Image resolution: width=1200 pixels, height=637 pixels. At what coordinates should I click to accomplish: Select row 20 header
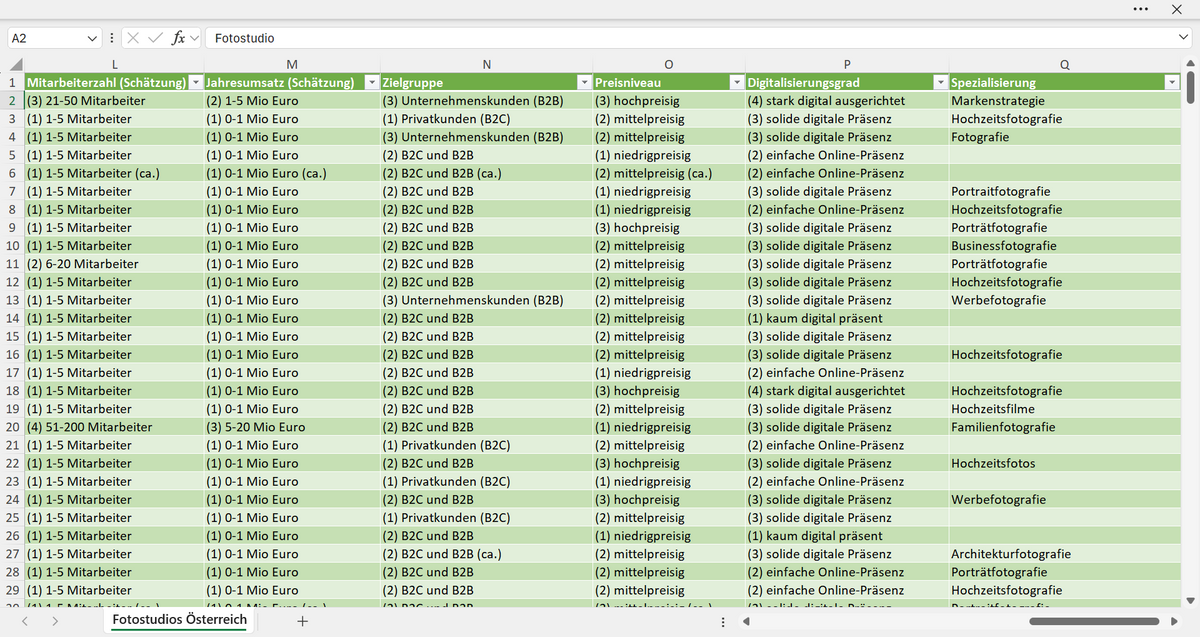12,427
